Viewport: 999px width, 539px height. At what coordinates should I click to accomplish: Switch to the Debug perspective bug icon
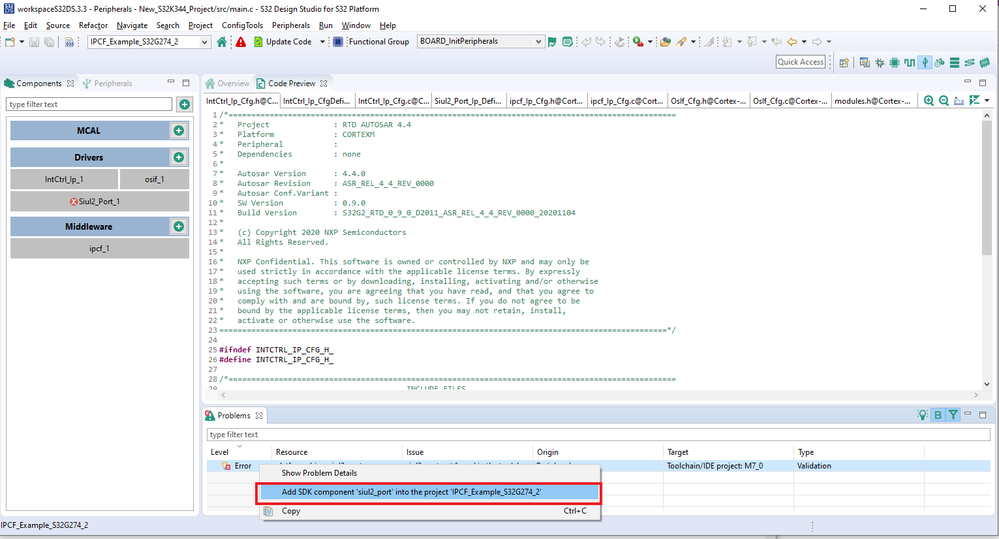coord(880,62)
